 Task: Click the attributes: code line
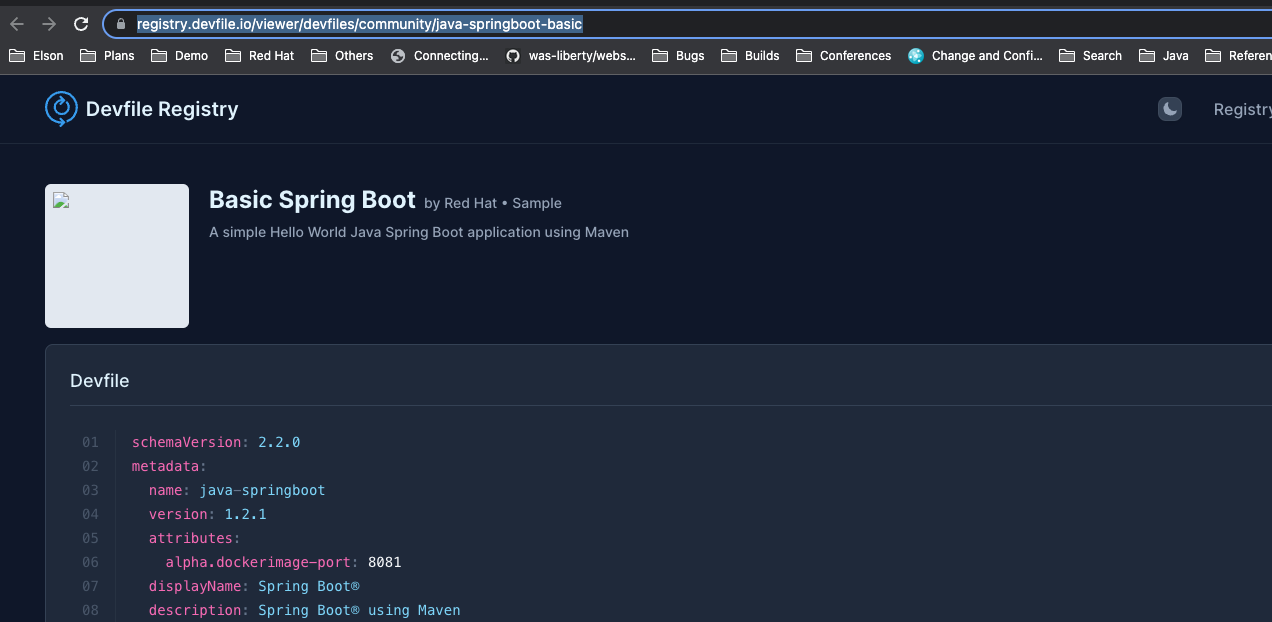tap(195, 538)
